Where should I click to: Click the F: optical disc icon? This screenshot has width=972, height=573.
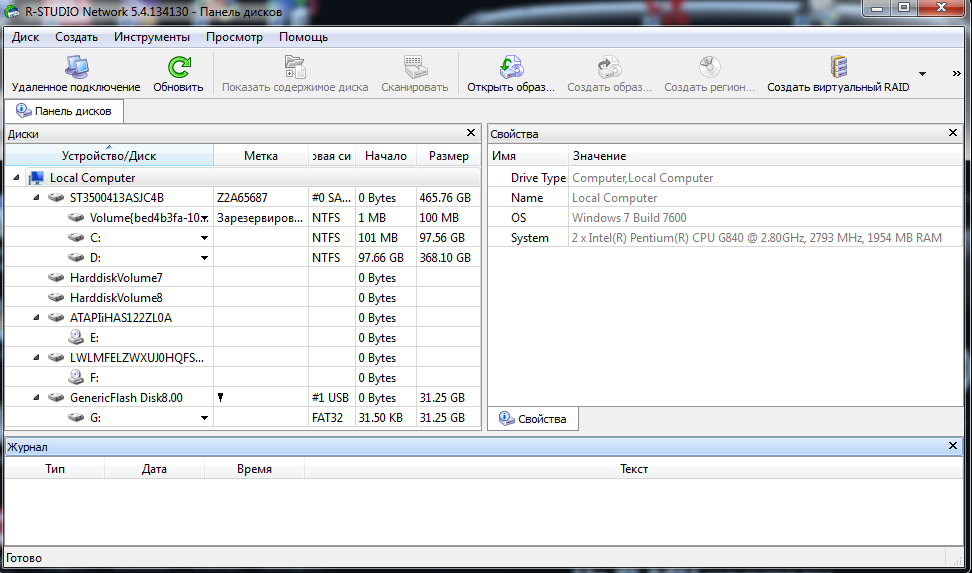click(76, 377)
